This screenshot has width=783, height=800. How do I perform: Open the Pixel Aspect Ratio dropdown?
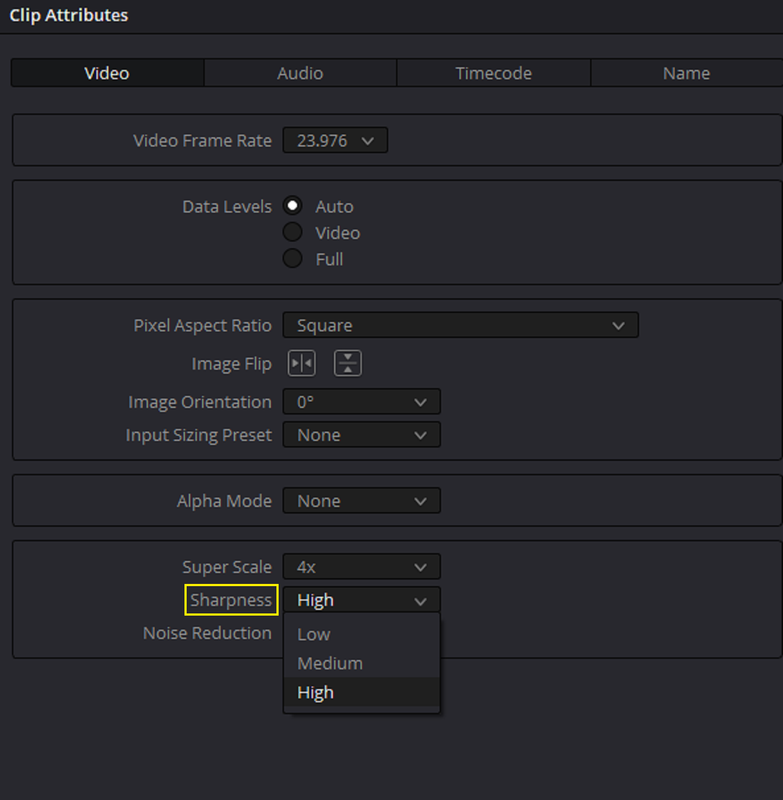(461, 325)
